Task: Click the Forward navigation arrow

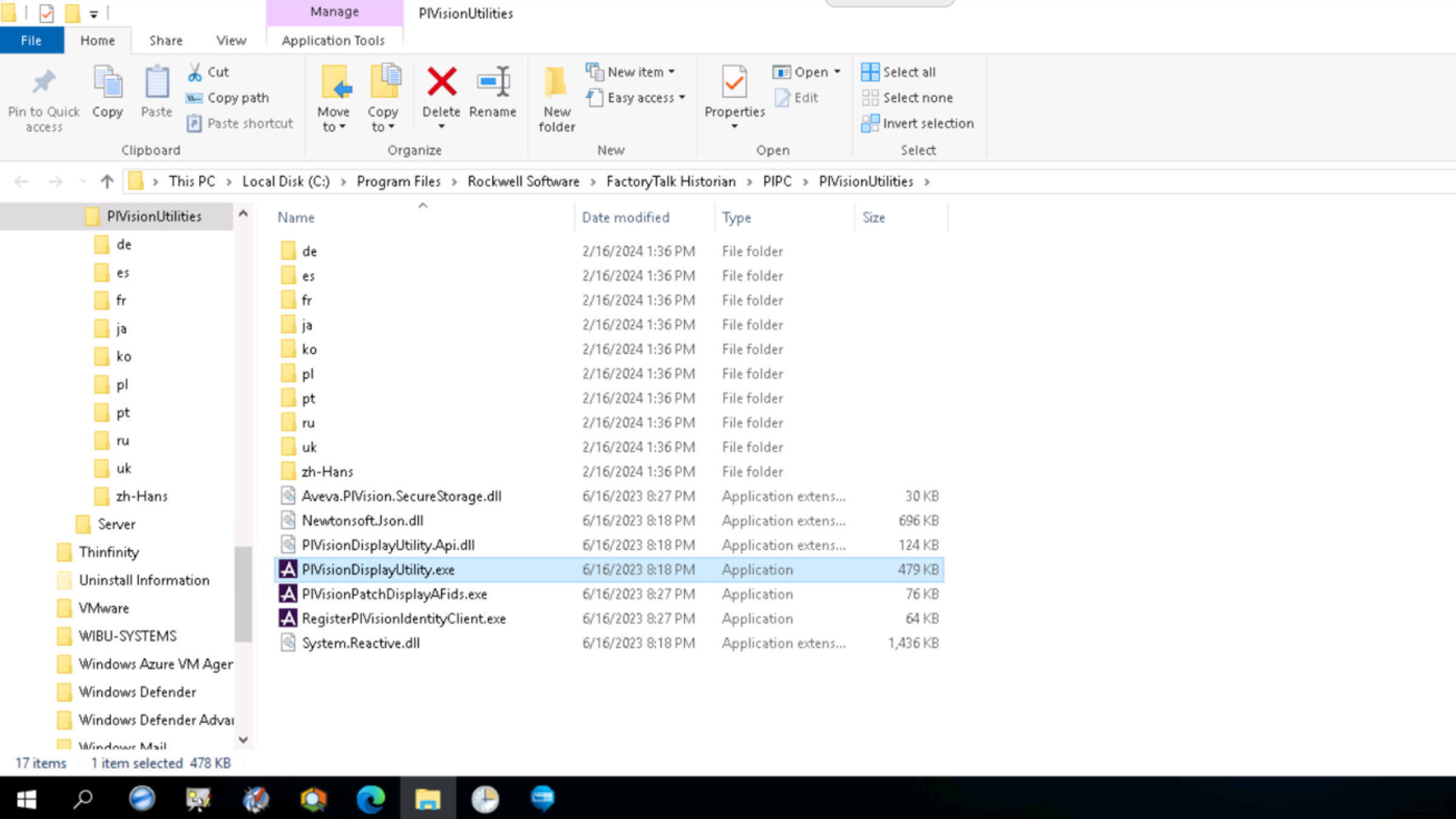Action: 55,181
